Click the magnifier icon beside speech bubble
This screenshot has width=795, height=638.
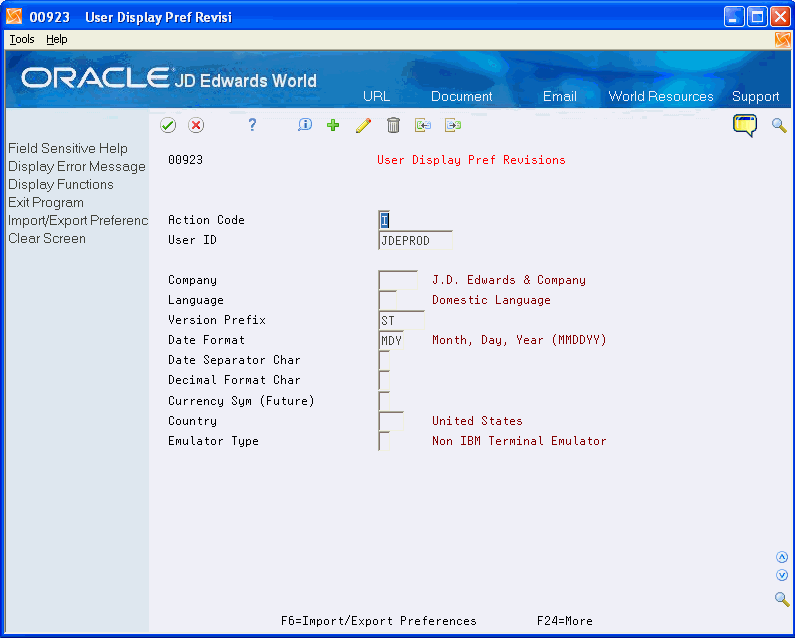coord(779,125)
